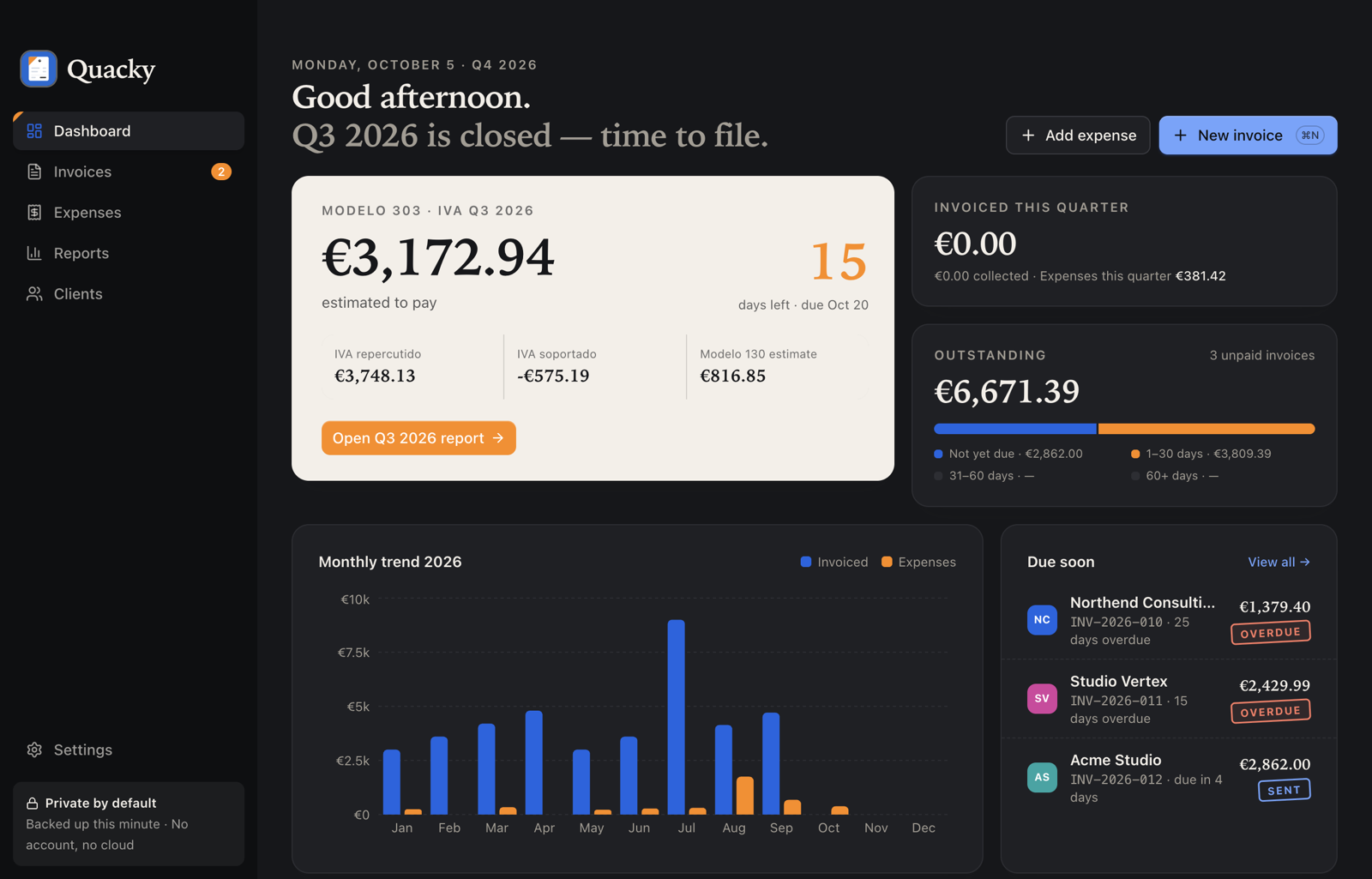Click the orange Expenses legend swatch

click(x=887, y=562)
